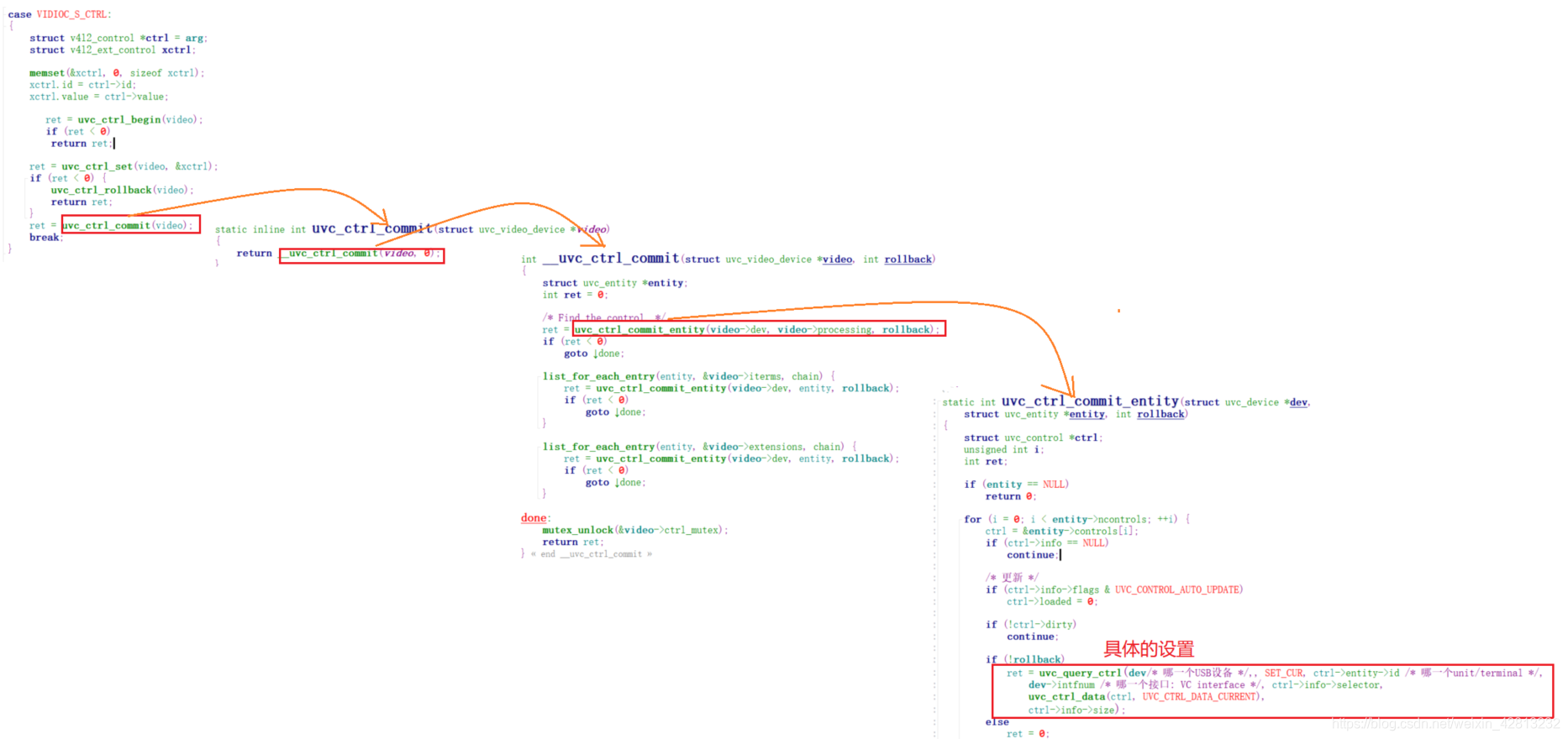The width and height of the screenshot is (1568, 739).
Task: Click the '« end __uvc_ctrl_commit »' marker
Action: 592,554
